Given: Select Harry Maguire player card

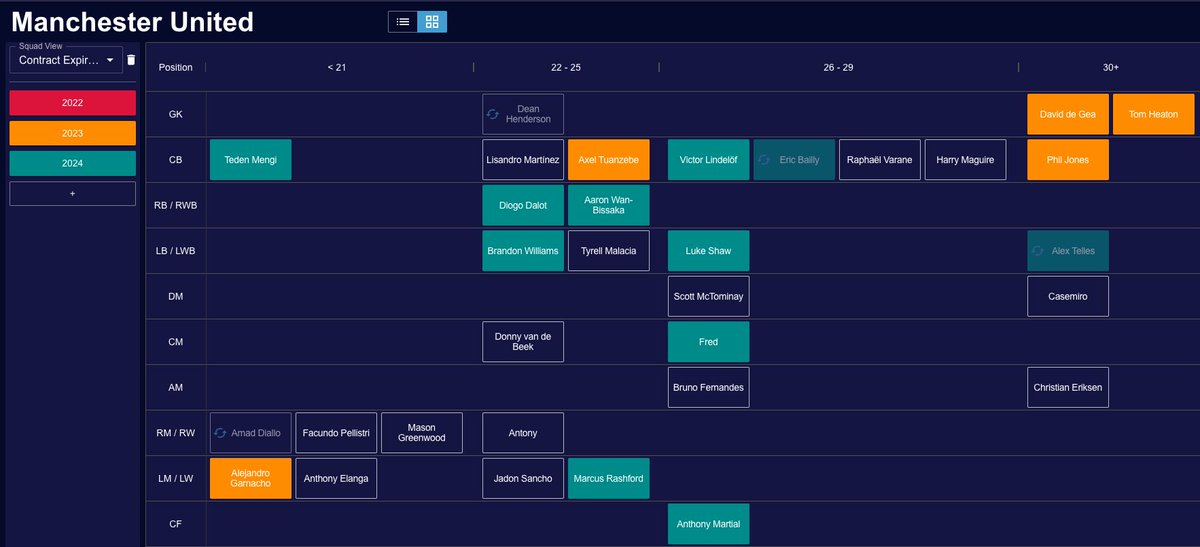Looking at the screenshot, I should 965,160.
